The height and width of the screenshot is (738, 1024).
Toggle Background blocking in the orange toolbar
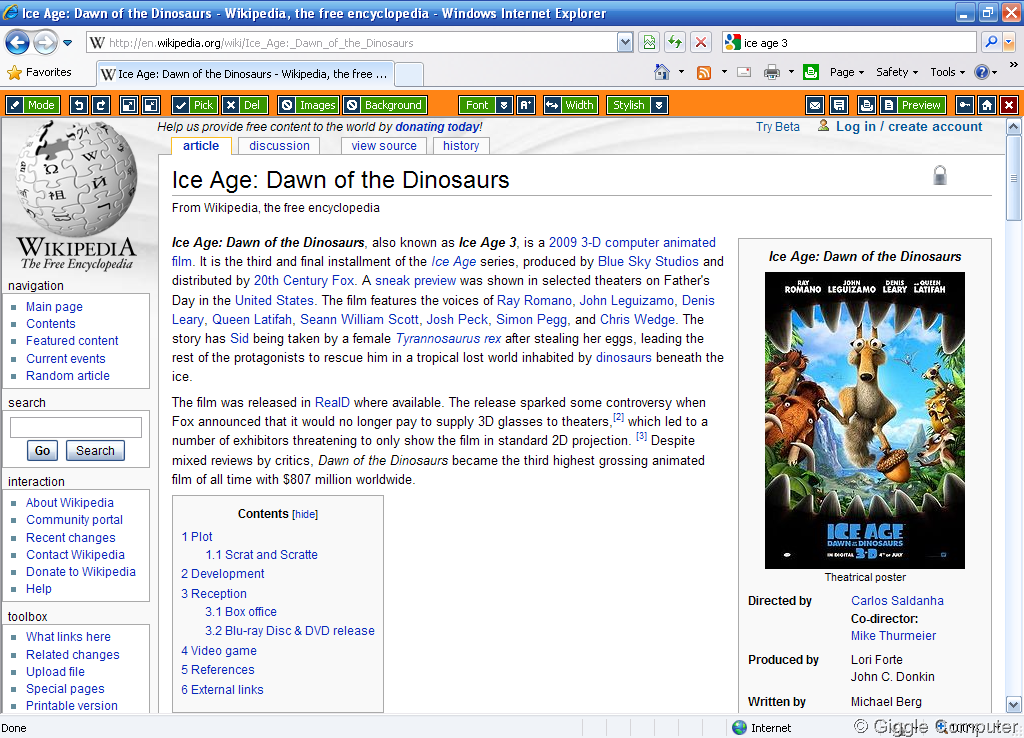[385, 105]
